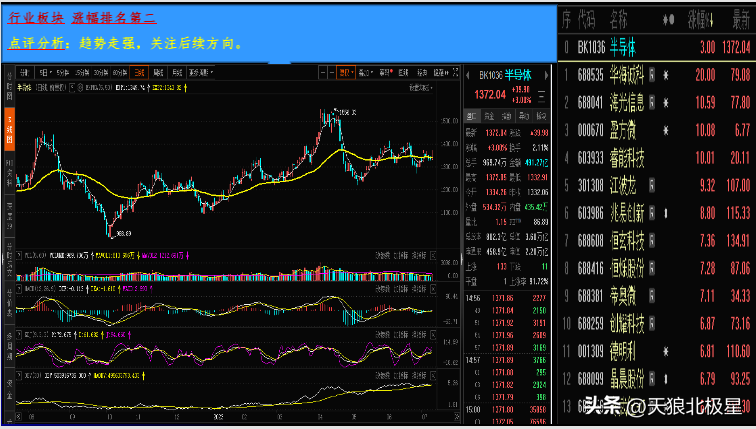Close the KDJ indicator sub-panel
Viewport: 756px width, 429px height.
coord(433,335)
